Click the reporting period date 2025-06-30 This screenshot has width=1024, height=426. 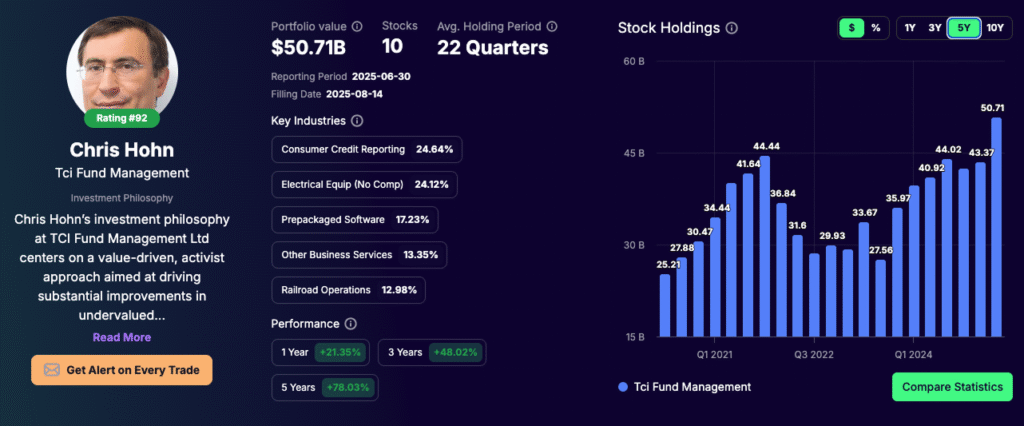click(381, 76)
